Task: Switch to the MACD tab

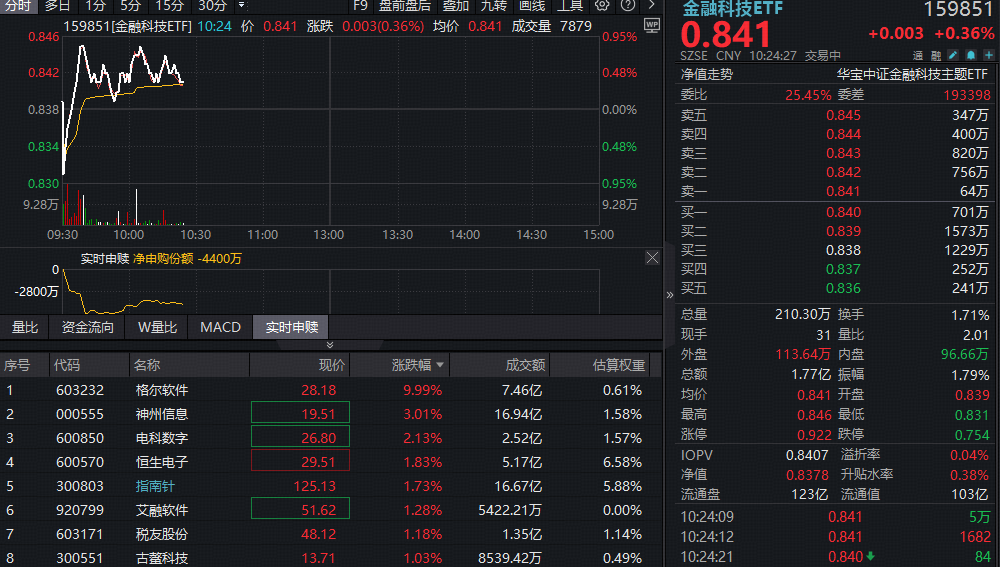Action: (220, 327)
